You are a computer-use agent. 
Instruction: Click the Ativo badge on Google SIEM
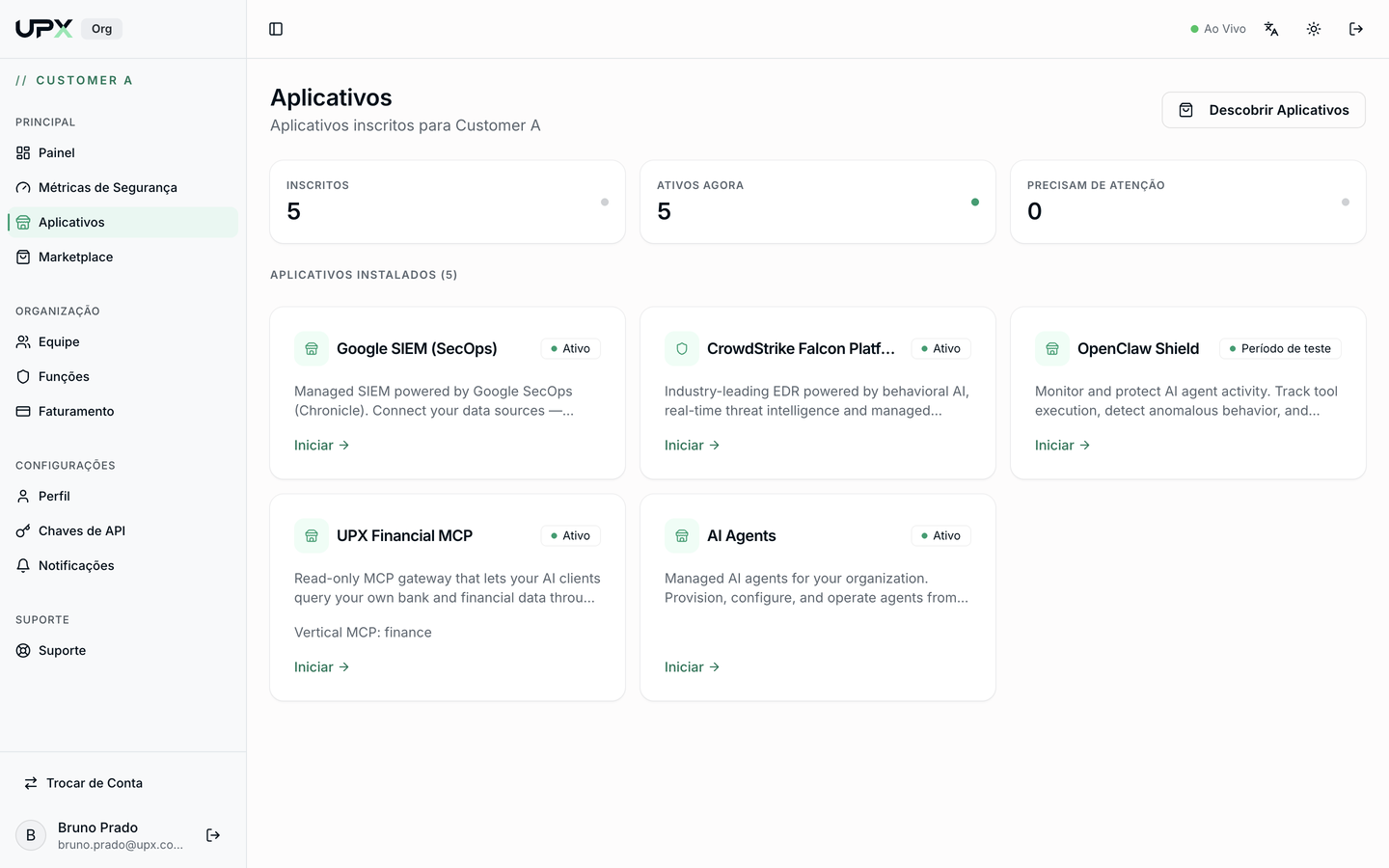pos(570,348)
